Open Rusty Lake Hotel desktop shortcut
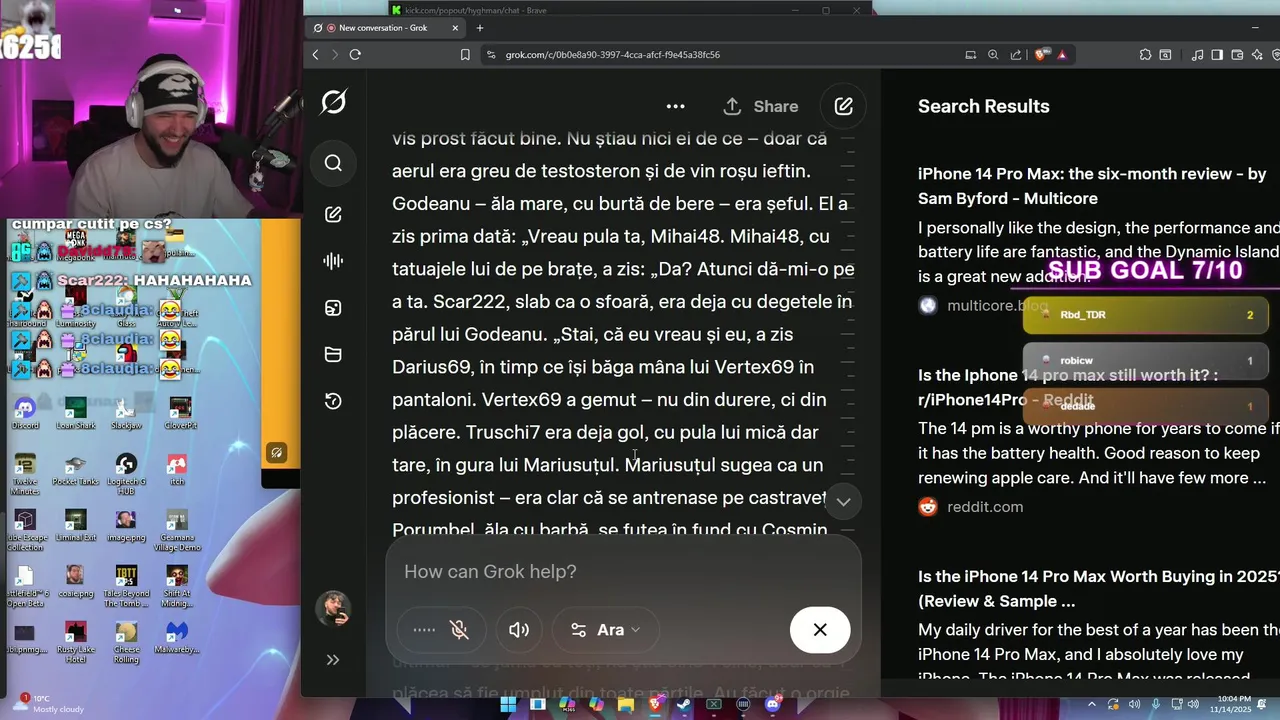 point(75,642)
